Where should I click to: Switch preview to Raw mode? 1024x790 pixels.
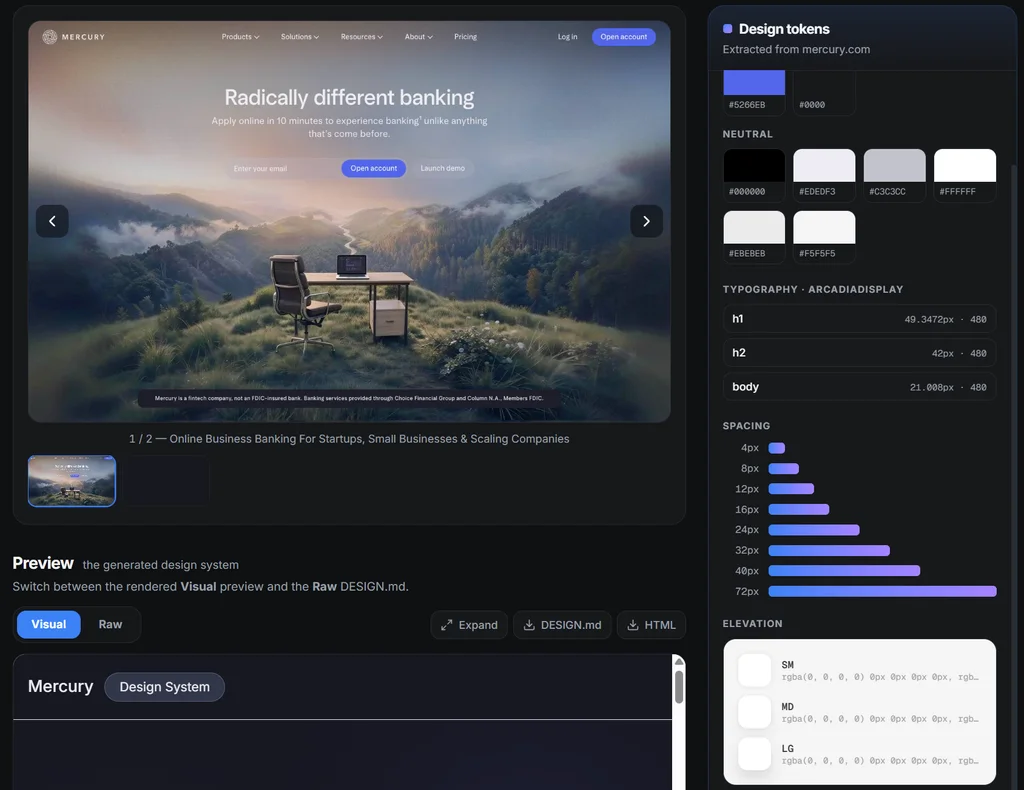110,624
